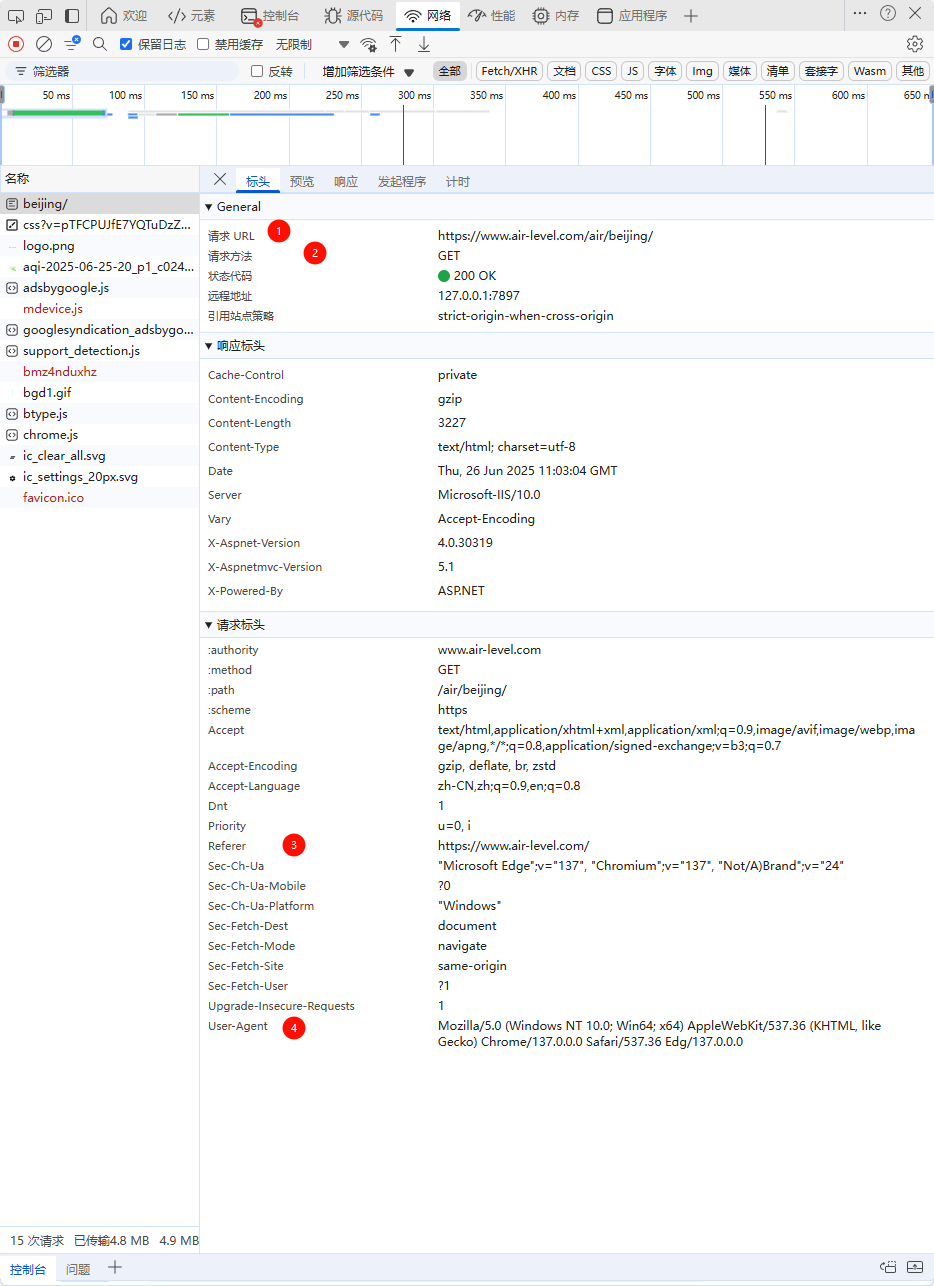This screenshot has width=934, height=1286.
Task: Open the 内存 (Memory) tab
Action: 556,16
